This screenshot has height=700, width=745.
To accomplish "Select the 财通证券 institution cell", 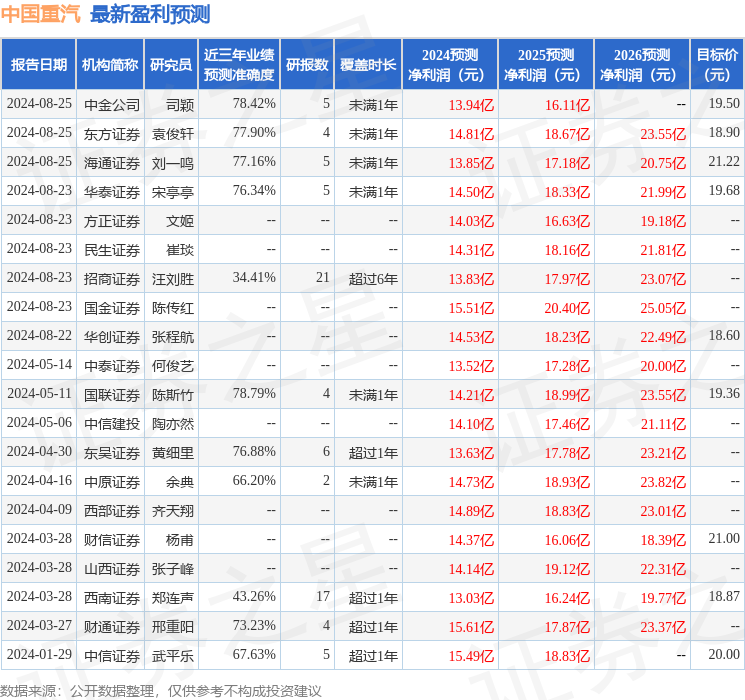I will 112,627.
